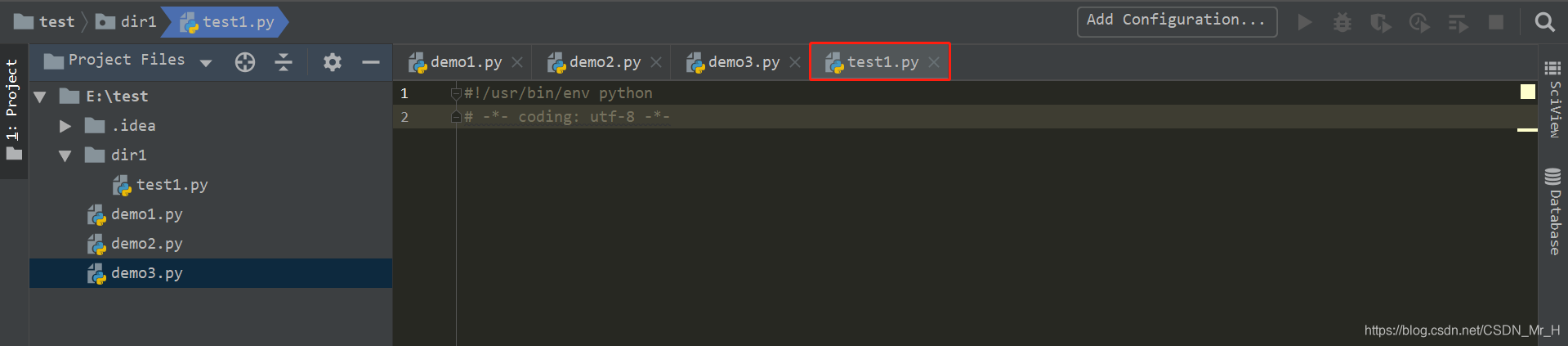Click the Stop square icon
The height and width of the screenshot is (346, 1568).
tap(1496, 22)
